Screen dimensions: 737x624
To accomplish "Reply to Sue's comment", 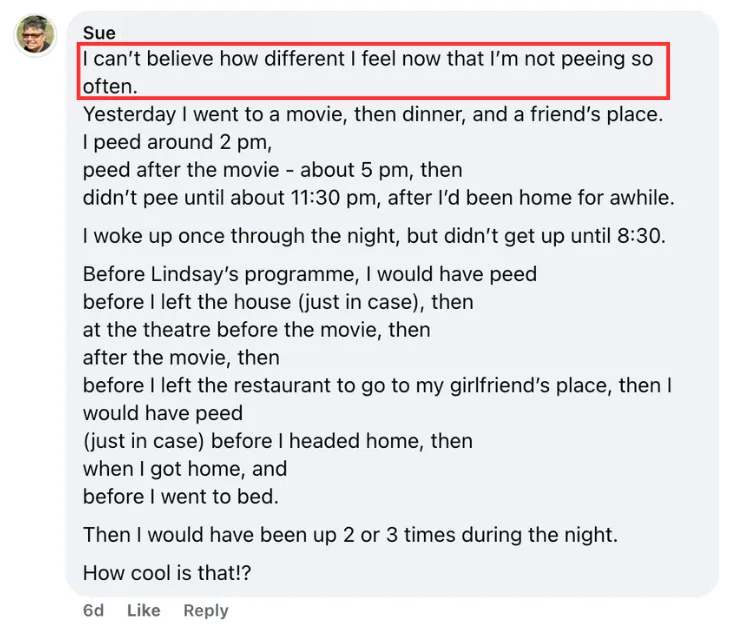I will [x=206, y=610].
